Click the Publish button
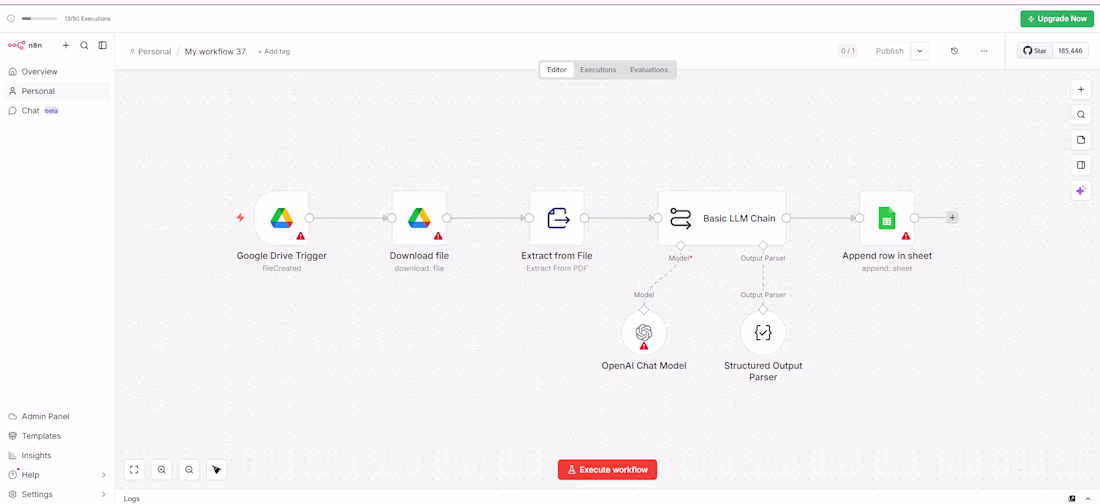Viewport: 1100px width, 504px height. [890, 51]
